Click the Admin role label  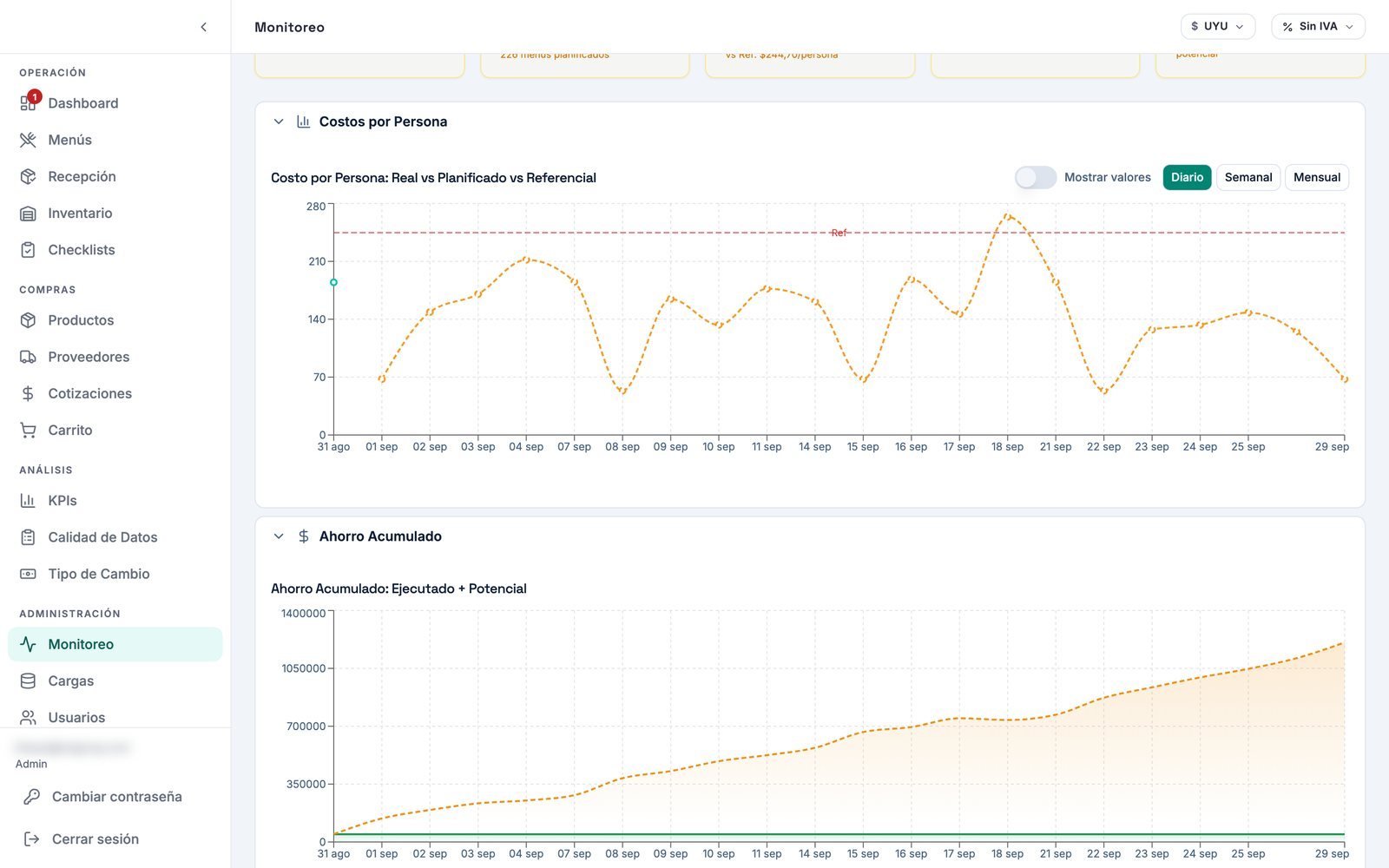click(x=31, y=764)
